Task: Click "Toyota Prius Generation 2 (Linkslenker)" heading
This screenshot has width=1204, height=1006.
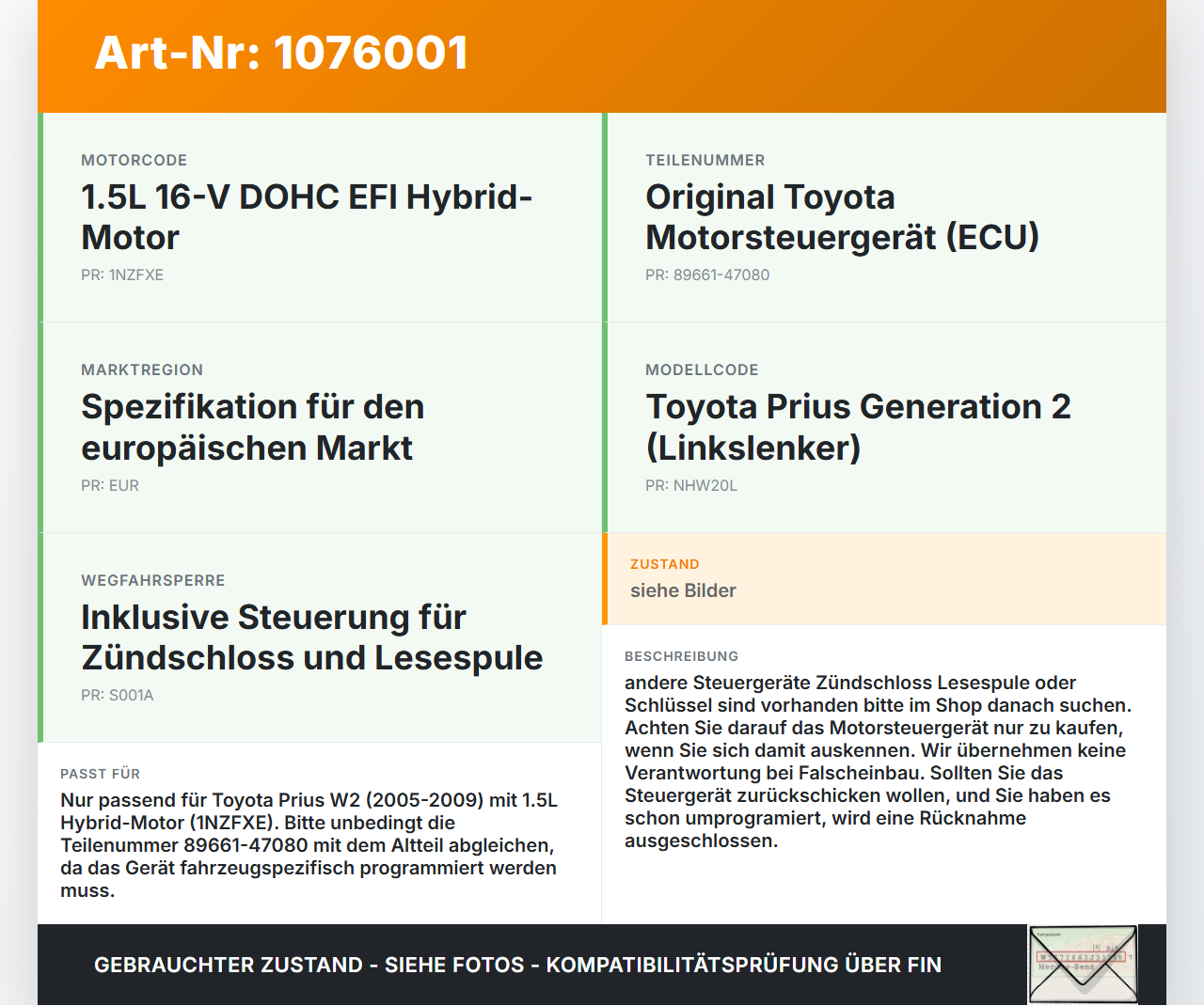Action: tap(858, 428)
